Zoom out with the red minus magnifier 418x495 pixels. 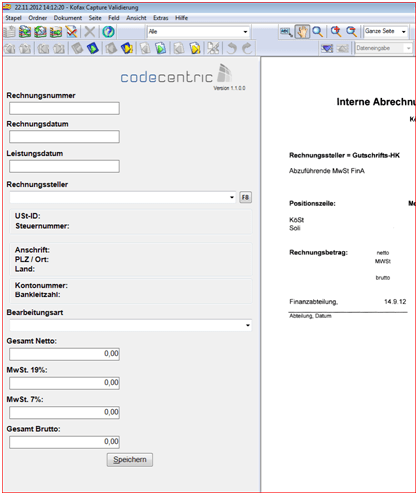[351, 32]
